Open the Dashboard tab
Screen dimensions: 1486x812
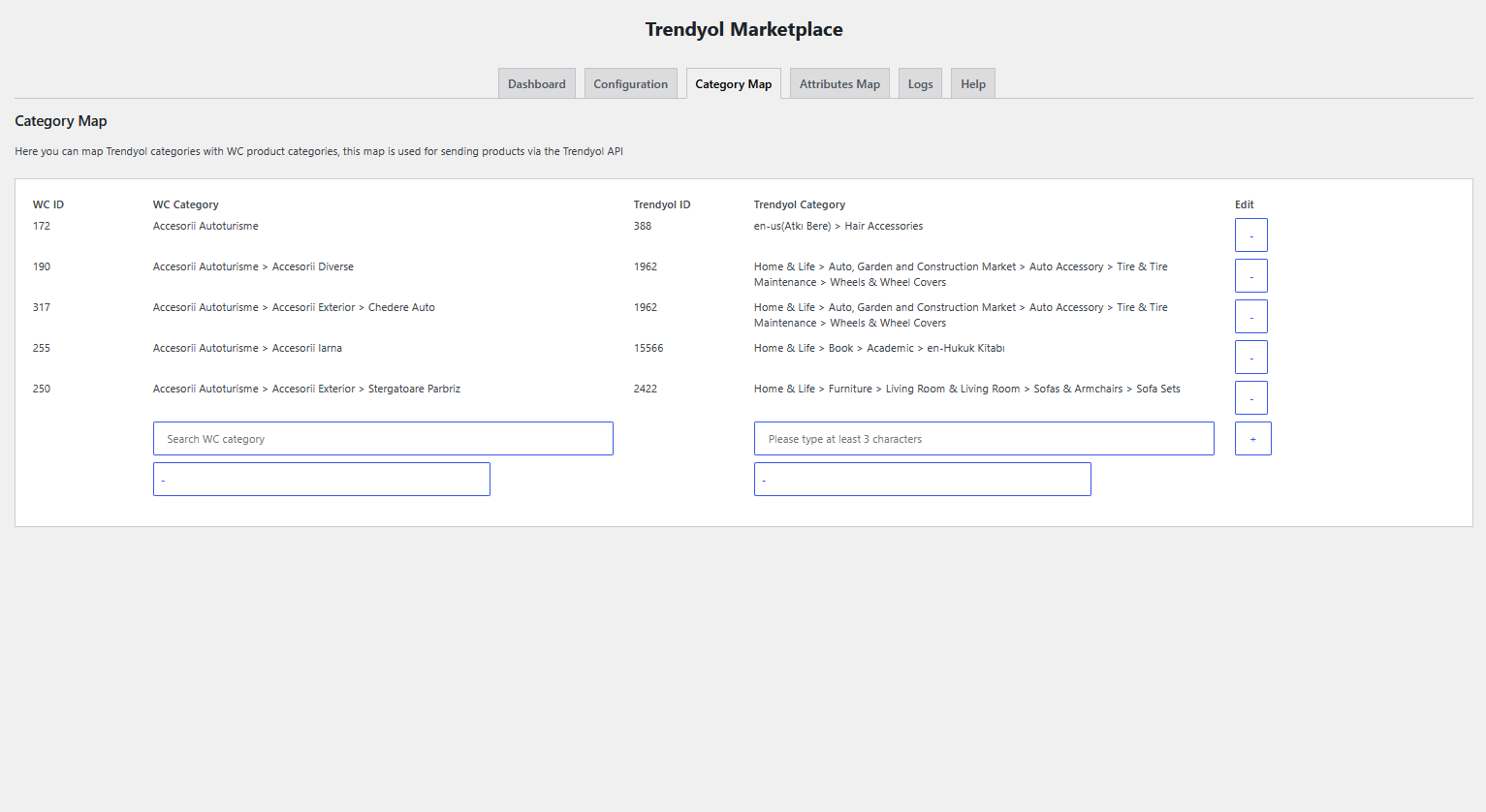point(536,84)
